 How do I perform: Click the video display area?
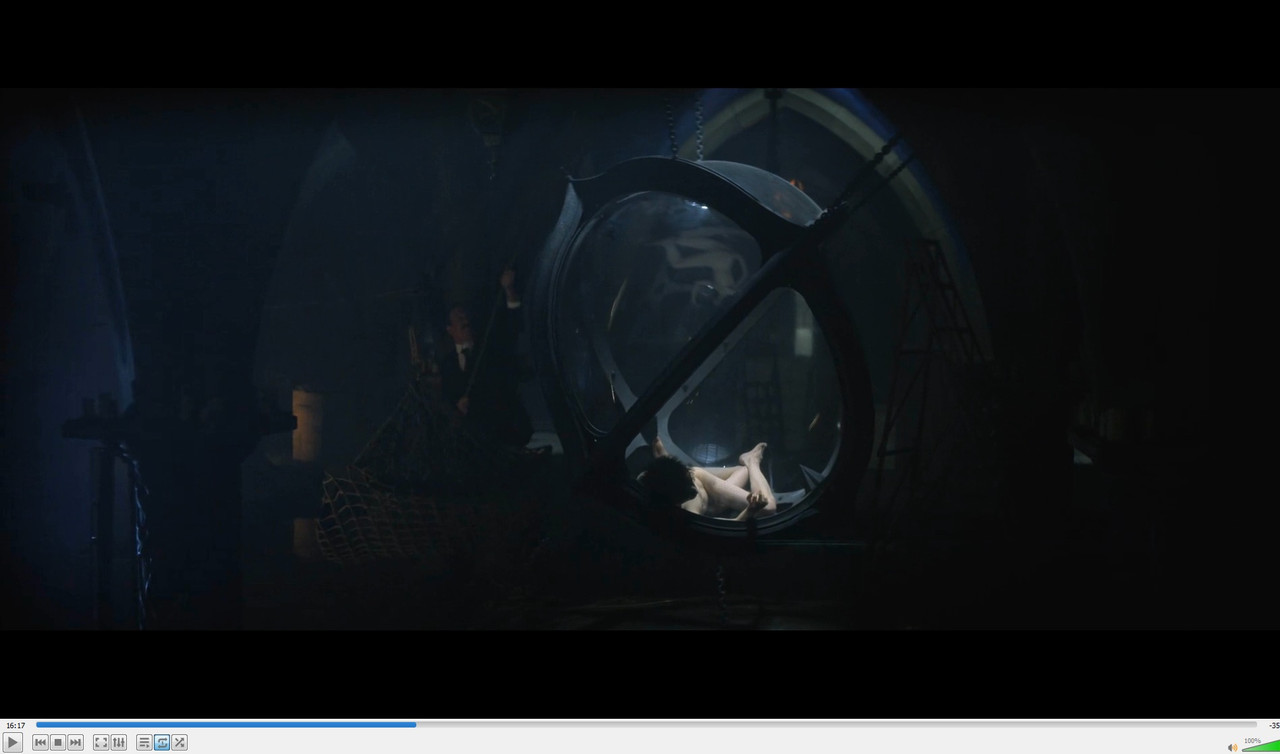click(640, 358)
